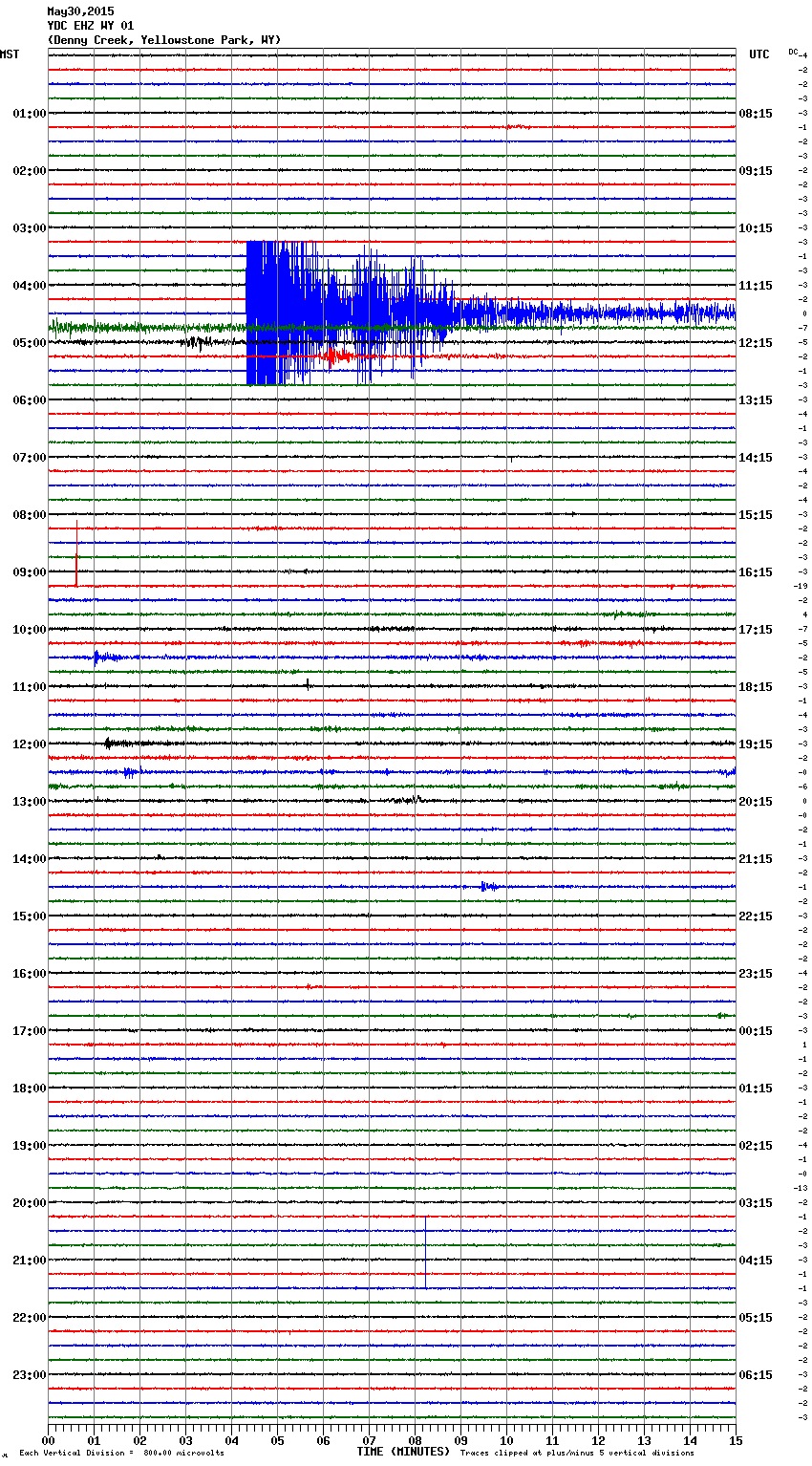Viewport: 812px width, 1466px height.
Task: Click the 12:15 UTC row label
Action: pyautogui.click(x=756, y=343)
